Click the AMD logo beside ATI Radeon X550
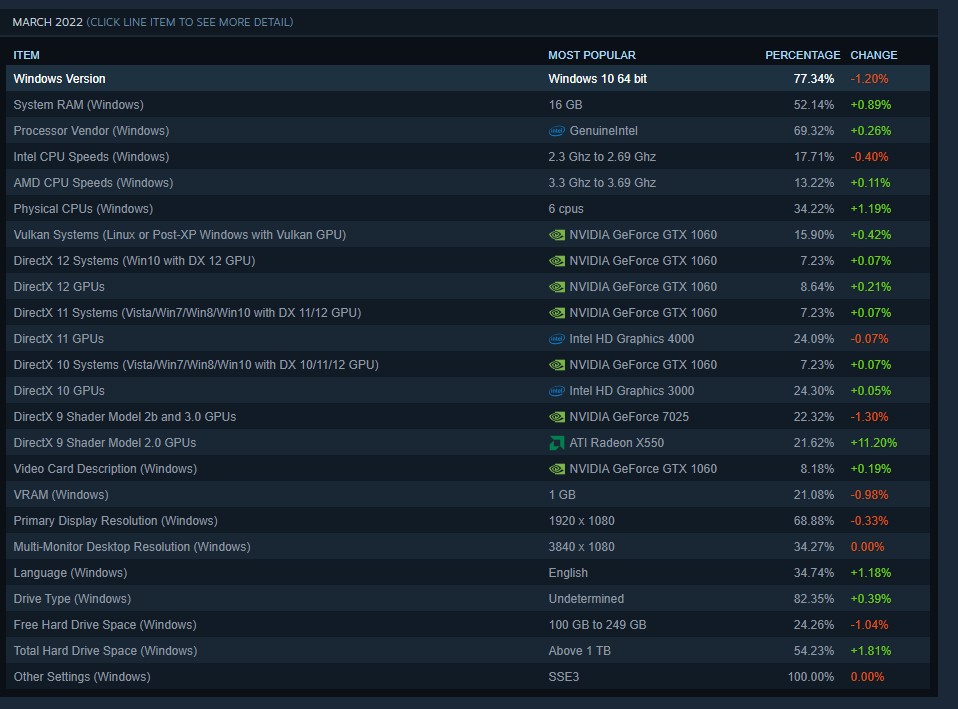The height and width of the screenshot is (709, 958). pyautogui.click(x=557, y=443)
